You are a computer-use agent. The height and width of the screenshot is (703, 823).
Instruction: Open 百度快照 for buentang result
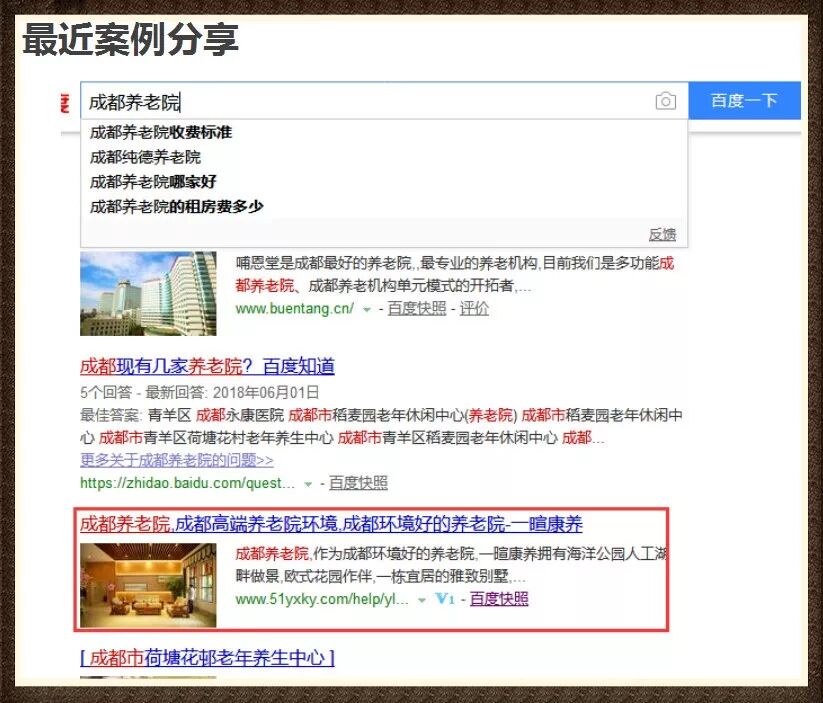[x=417, y=308]
